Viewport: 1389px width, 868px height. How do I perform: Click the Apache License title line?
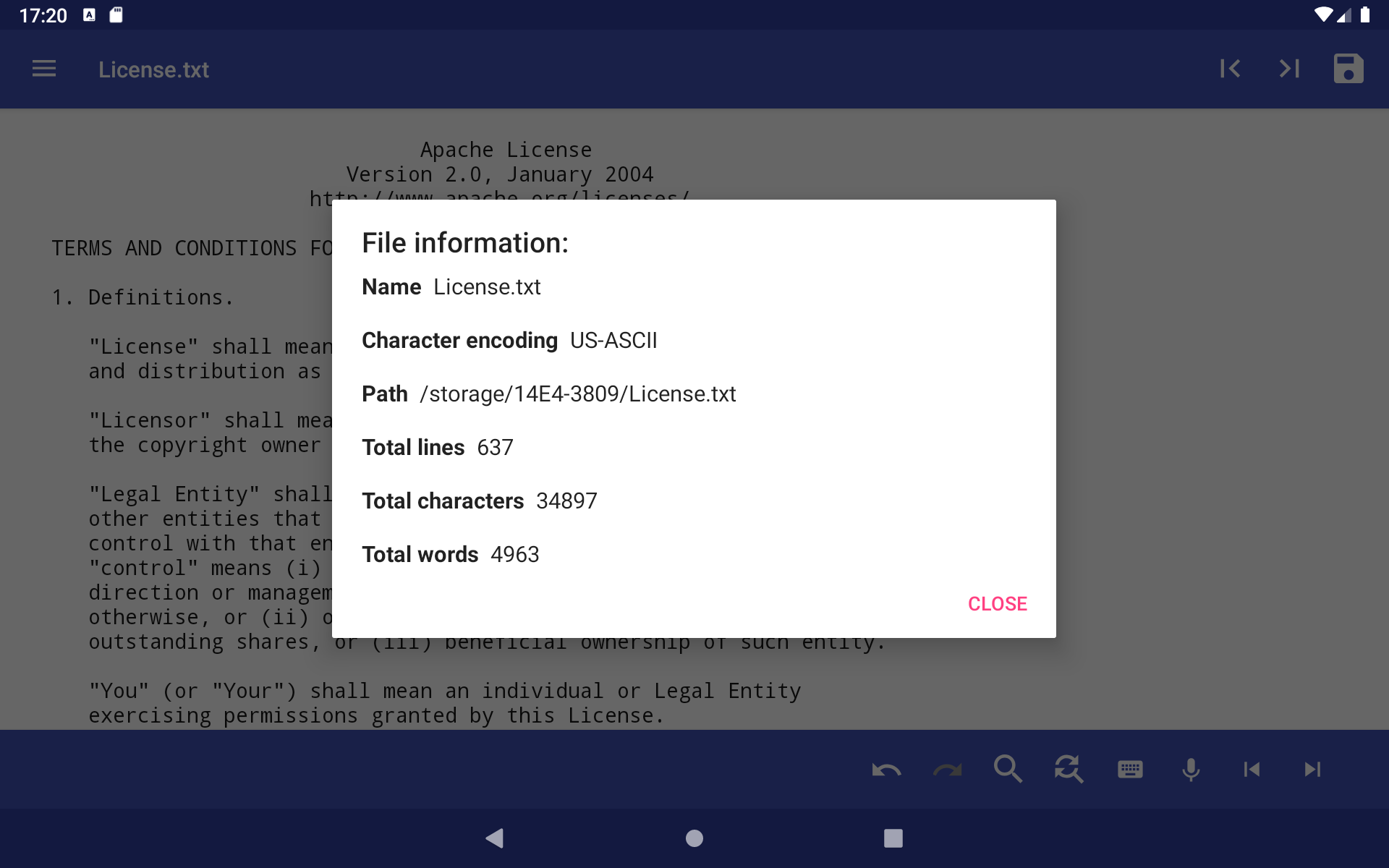[x=506, y=150]
